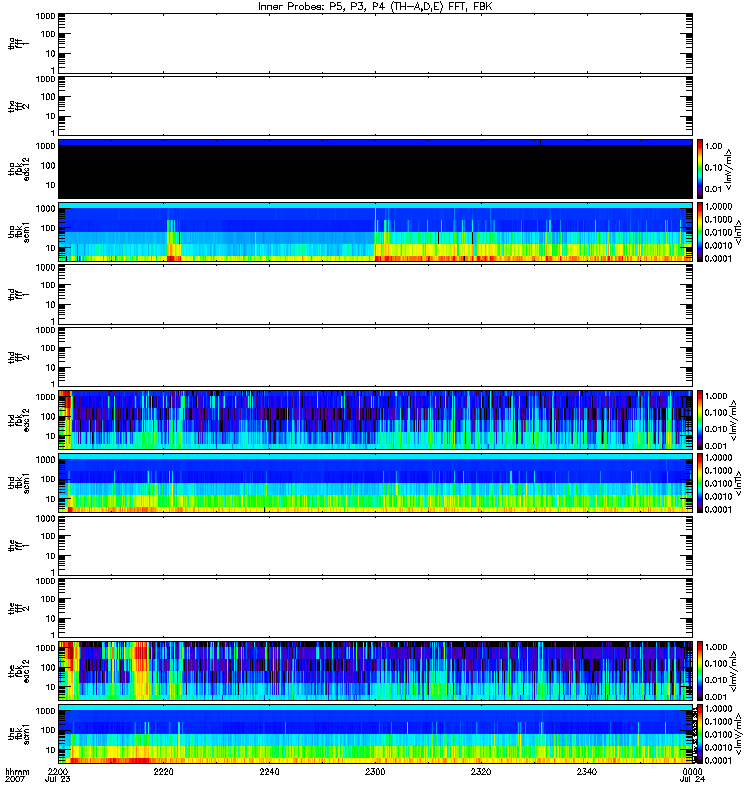Click the 10 tick label on the fff 1
This screenshot has height=800, width=750.
click(x=51, y=556)
